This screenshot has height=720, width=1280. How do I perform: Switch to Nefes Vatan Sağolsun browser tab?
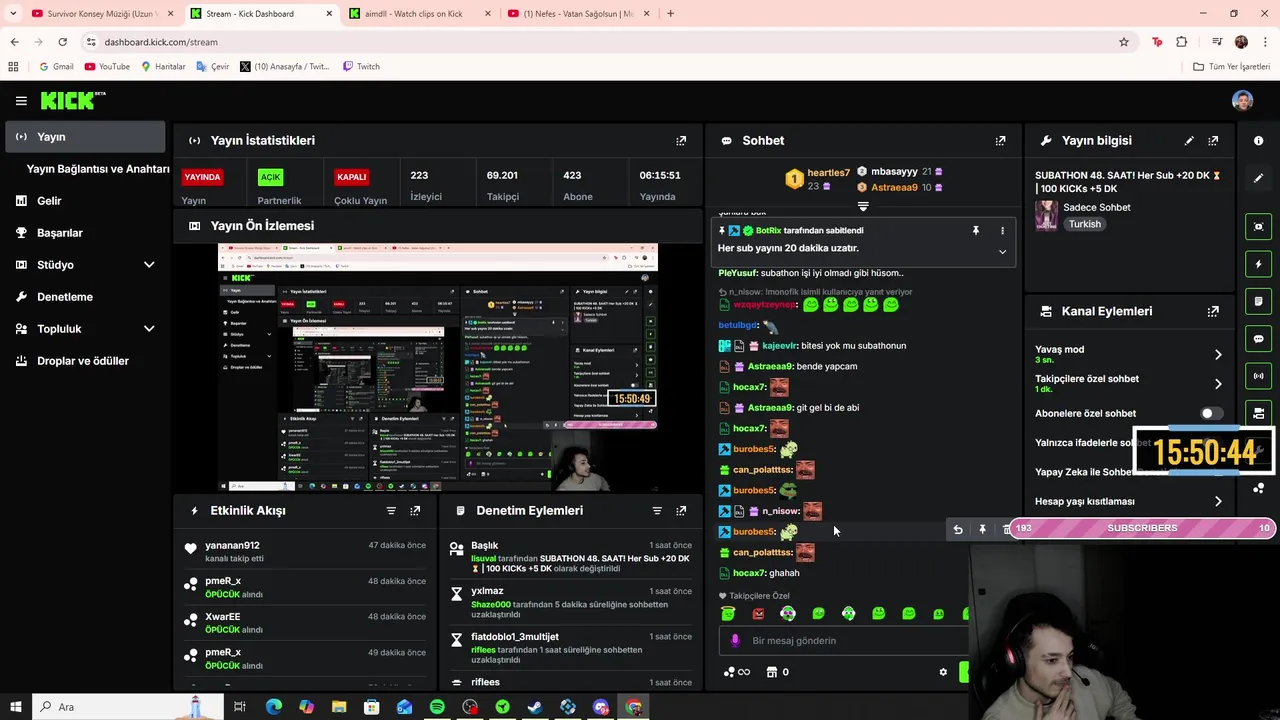pyautogui.click(x=578, y=14)
